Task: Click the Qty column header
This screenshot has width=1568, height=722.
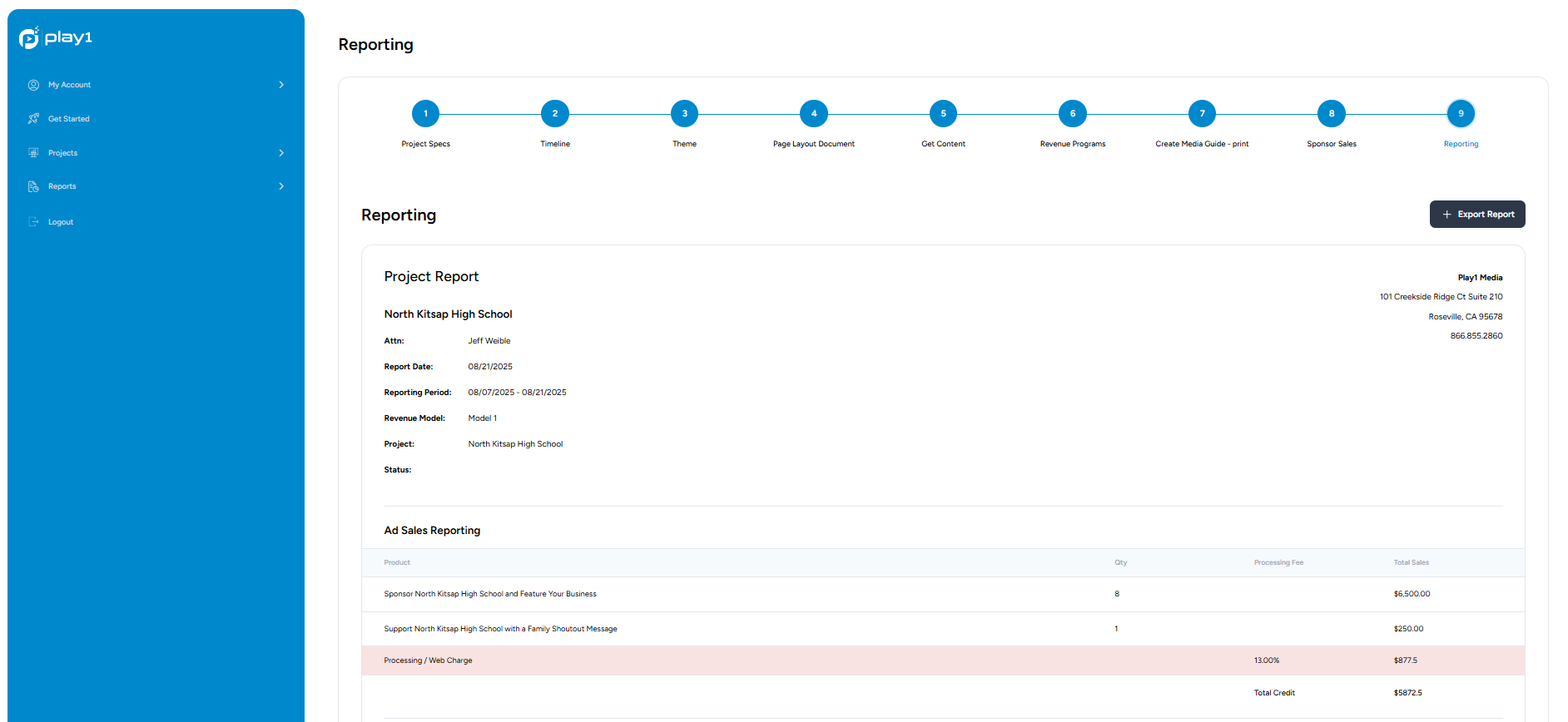Action: coord(1120,562)
